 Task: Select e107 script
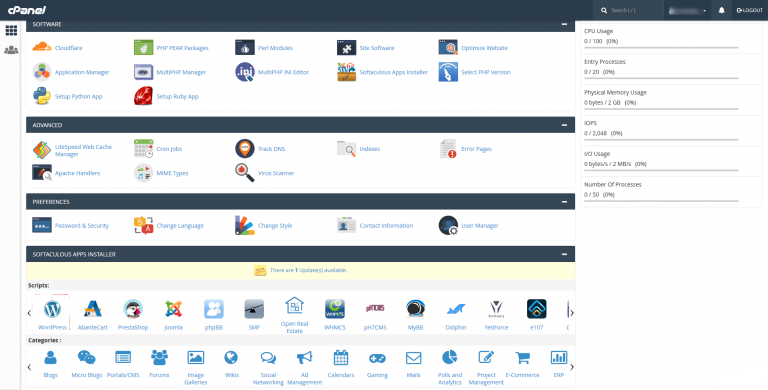click(536, 314)
